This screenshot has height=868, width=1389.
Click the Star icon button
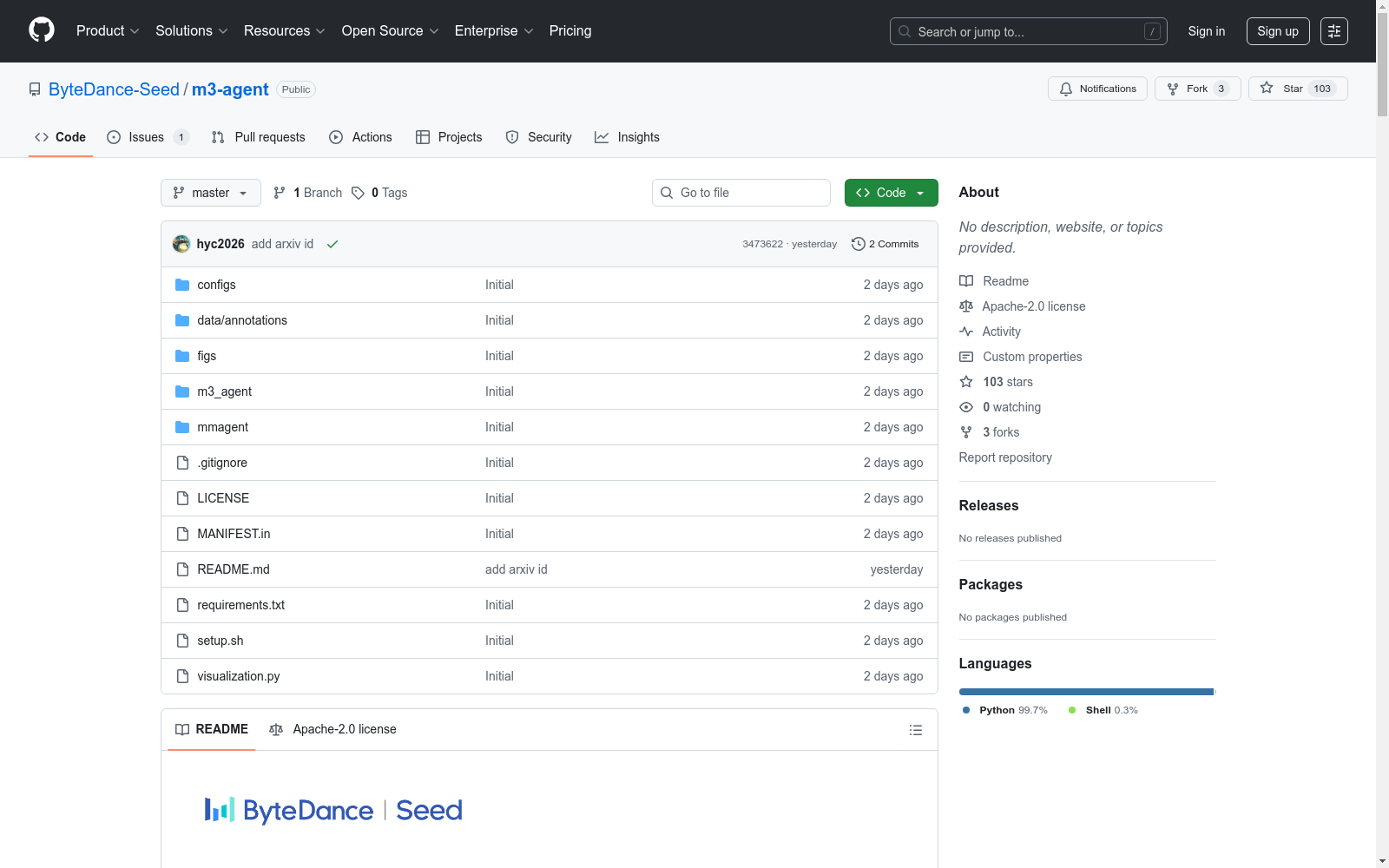click(x=1267, y=89)
